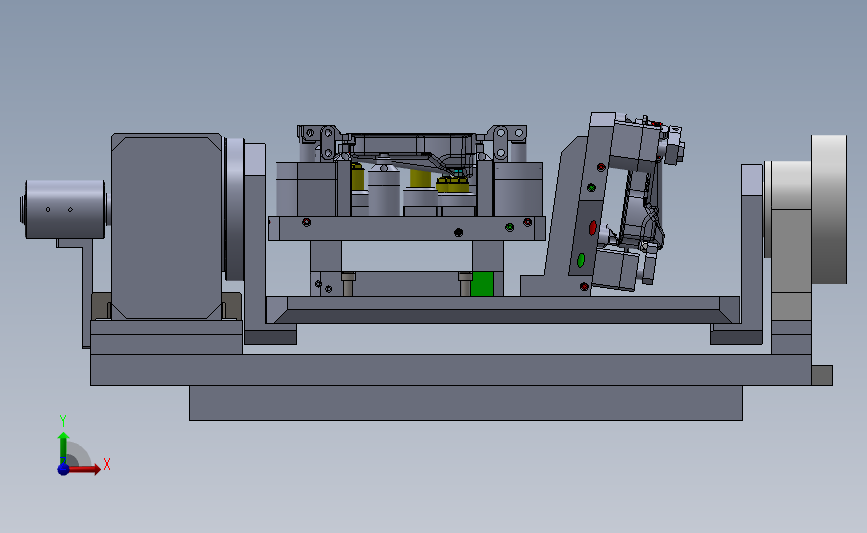Viewport: 867px width, 533px height.
Task: Select the large octagonal-faced gearbox housing
Action: 166,226
